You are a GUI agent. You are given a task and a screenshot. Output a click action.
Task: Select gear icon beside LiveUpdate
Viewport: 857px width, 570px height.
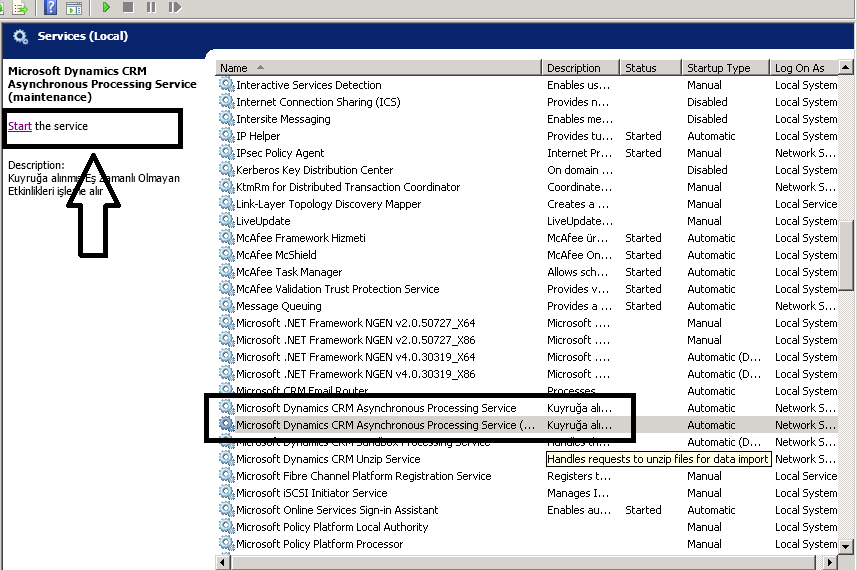[226, 220]
